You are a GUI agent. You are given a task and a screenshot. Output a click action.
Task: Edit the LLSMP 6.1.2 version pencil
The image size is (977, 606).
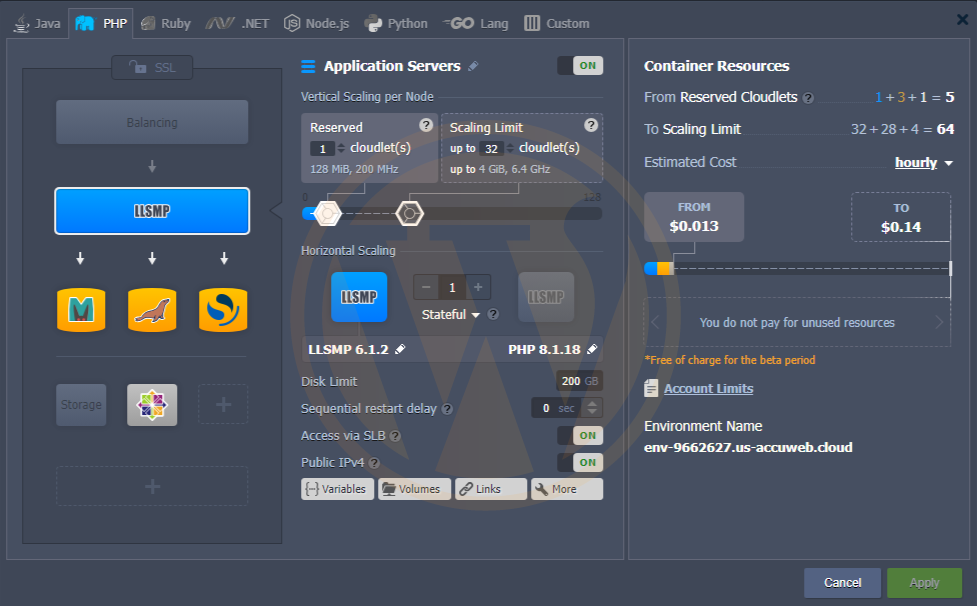[401, 349]
